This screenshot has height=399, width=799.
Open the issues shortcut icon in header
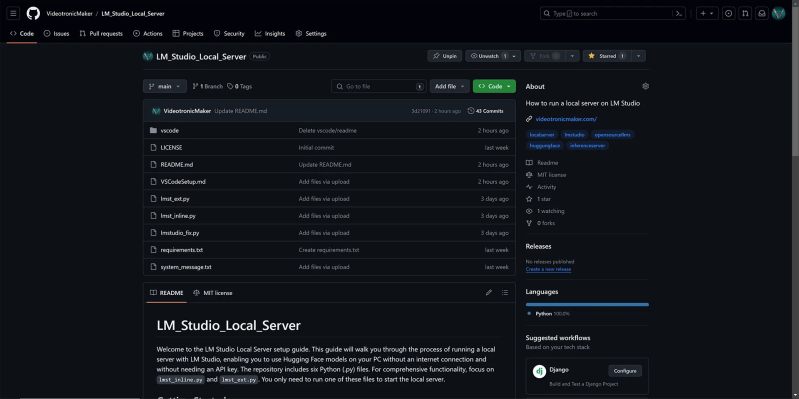(729, 14)
